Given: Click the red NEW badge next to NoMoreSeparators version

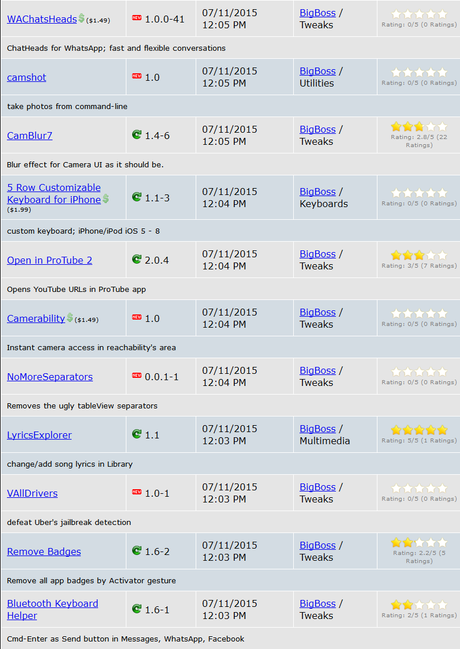Looking at the screenshot, I should 137,375.
